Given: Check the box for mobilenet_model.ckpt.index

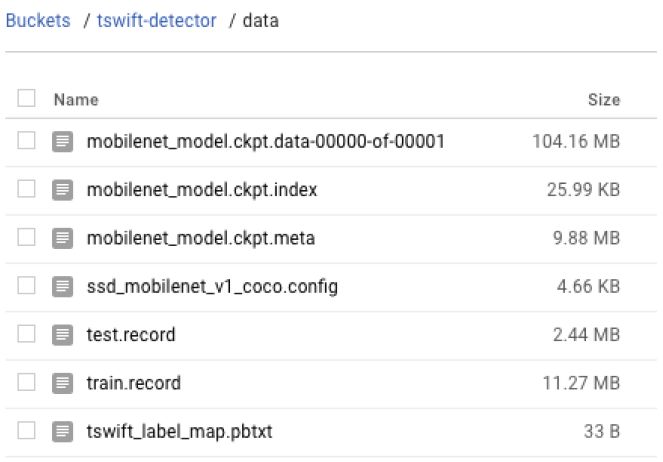Looking at the screenshot, I should tap(27, 190).
